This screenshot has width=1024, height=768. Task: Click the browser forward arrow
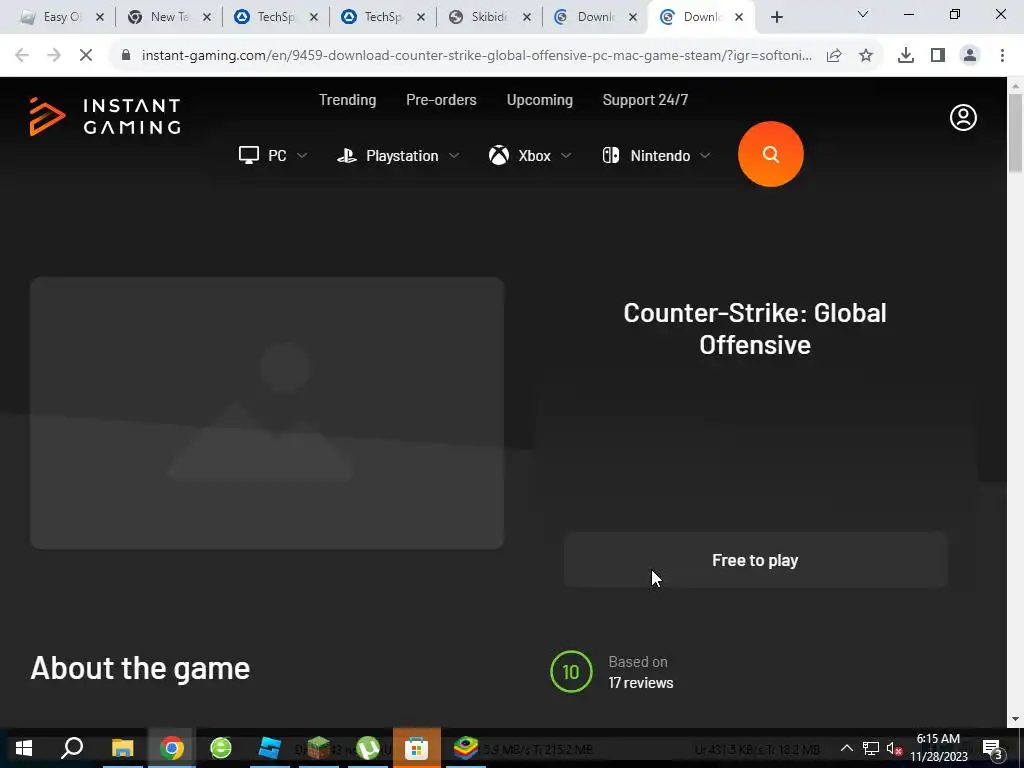(54, 56)
